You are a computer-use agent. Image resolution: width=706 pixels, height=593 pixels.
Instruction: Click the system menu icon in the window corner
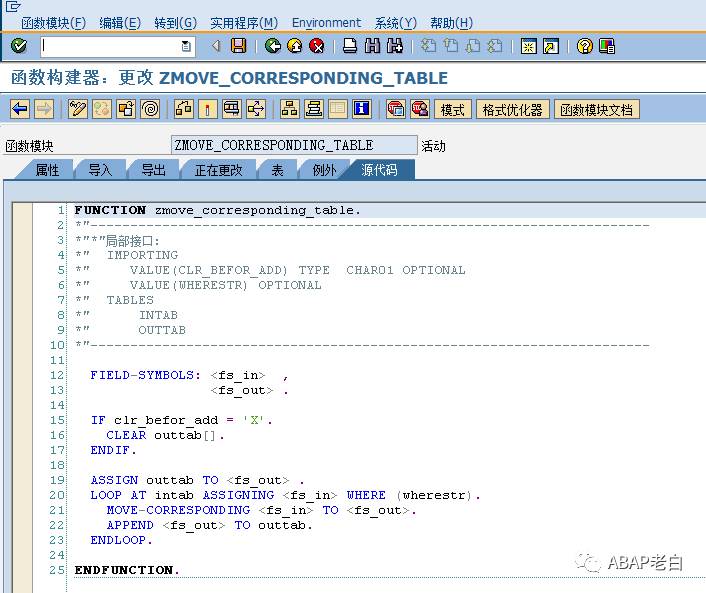13,6
